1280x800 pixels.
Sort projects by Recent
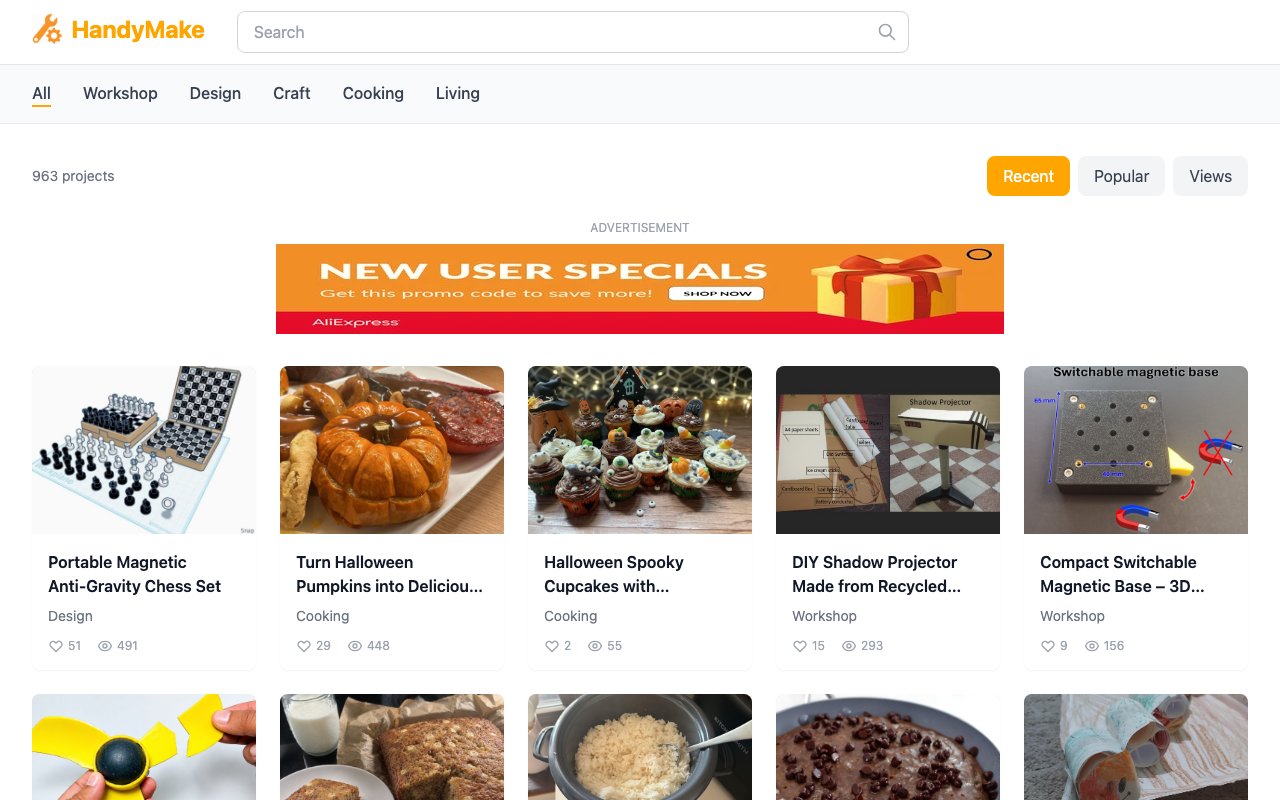[1028, 176]
